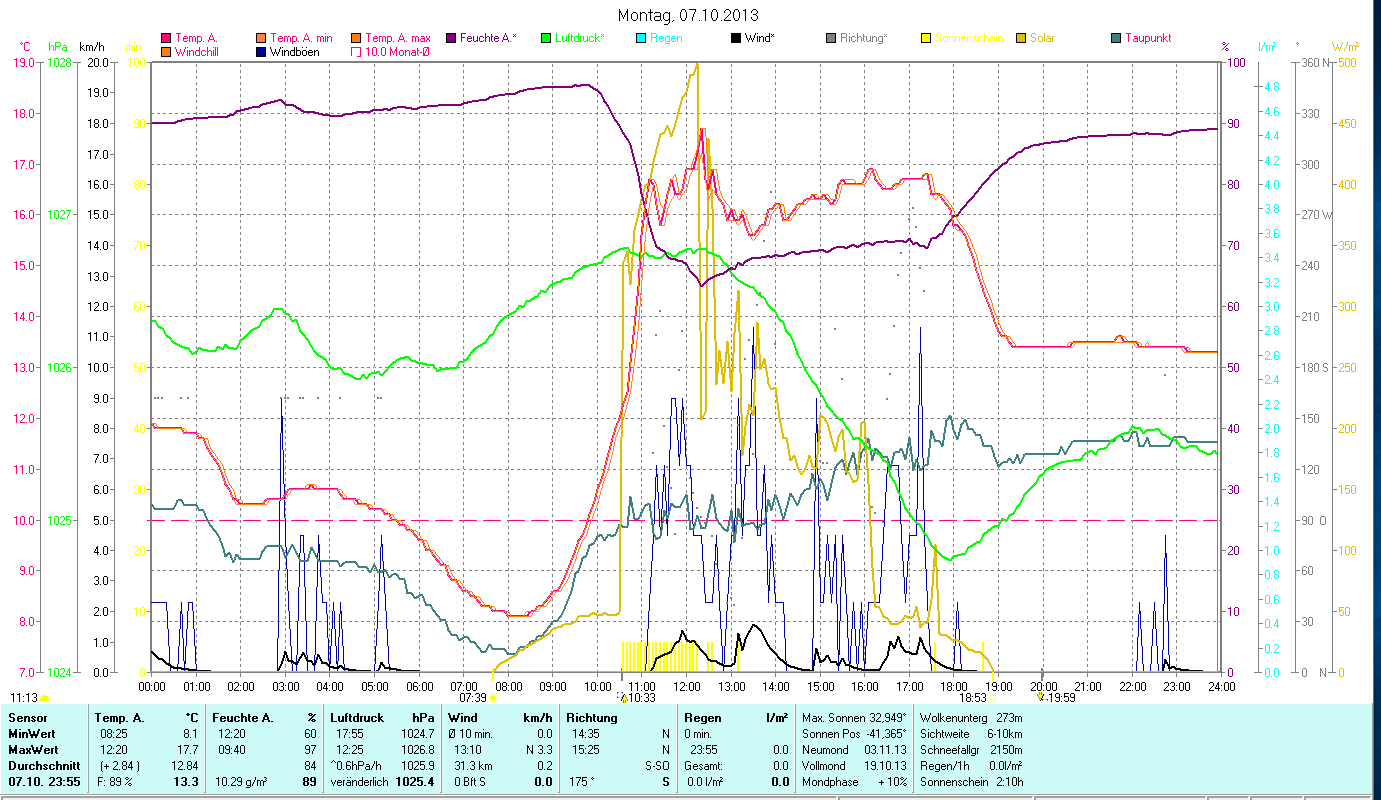Screen dimensions: 1381x800
Task: Click the min temperature value 8.1
Action: point(191,734)
